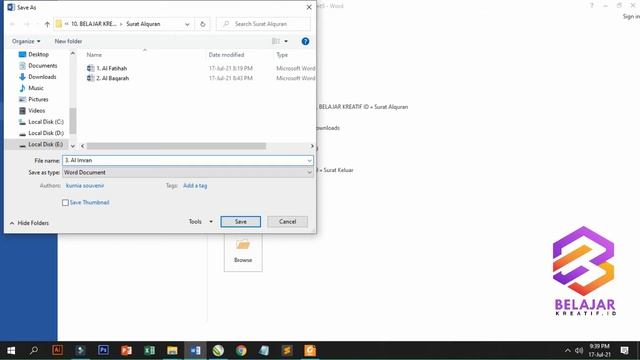Screen dimensions: 640x360
Task: Click the Save button
Action: click(240, 222)
